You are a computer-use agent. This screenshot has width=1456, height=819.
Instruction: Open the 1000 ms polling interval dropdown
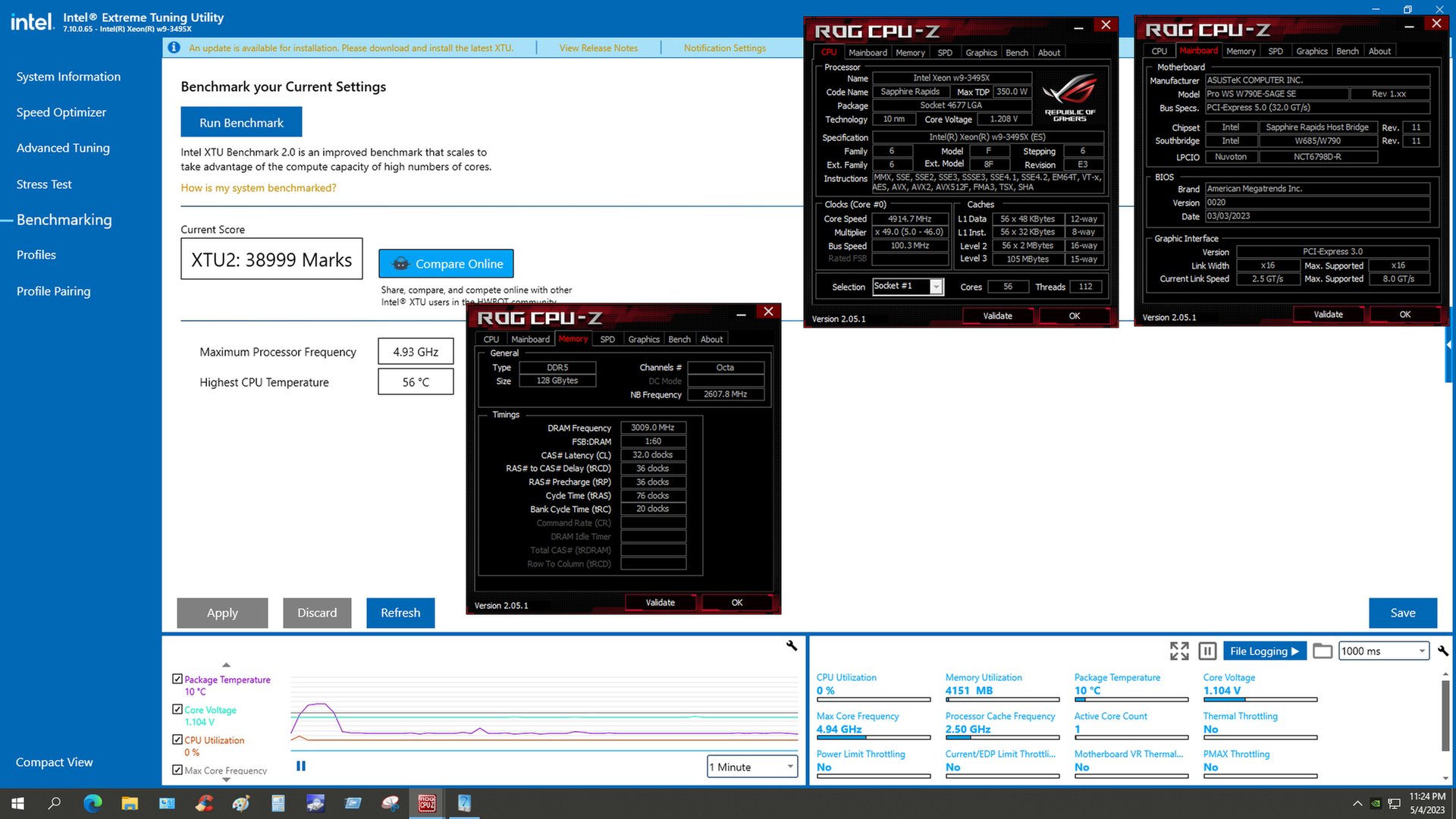coord(1384,651)
